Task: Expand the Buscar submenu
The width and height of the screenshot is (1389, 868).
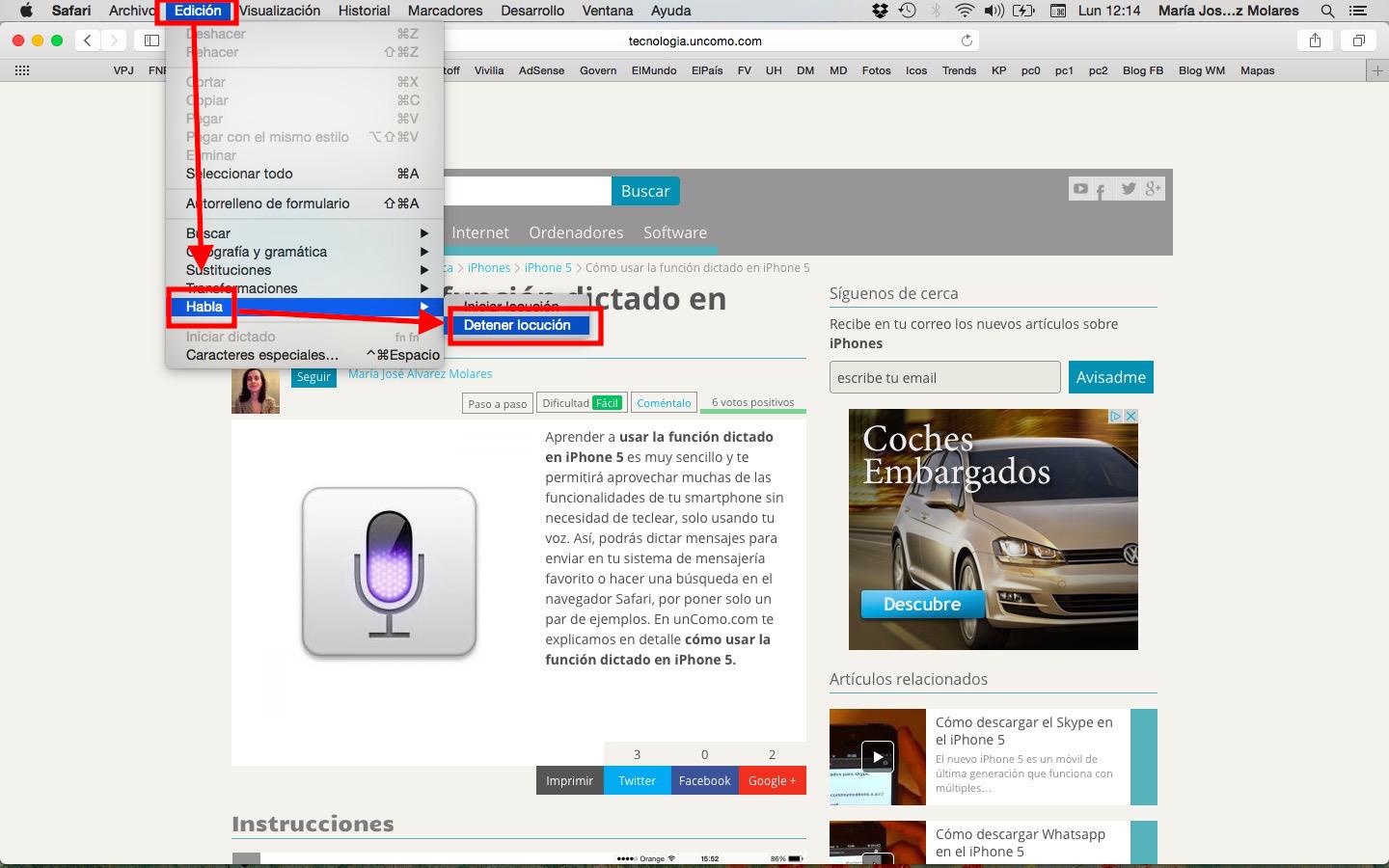Action: [304, 233]
